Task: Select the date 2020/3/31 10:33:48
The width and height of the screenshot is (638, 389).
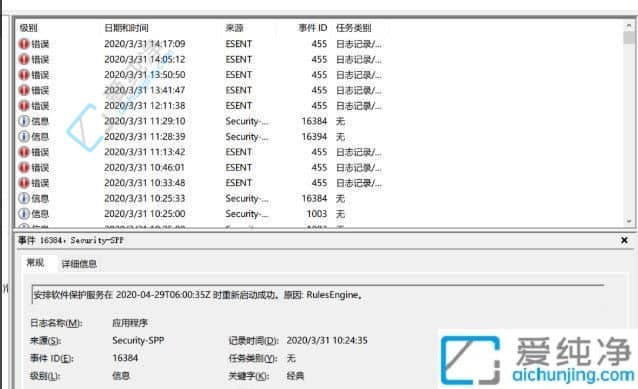Action: (x=144, y=183)
